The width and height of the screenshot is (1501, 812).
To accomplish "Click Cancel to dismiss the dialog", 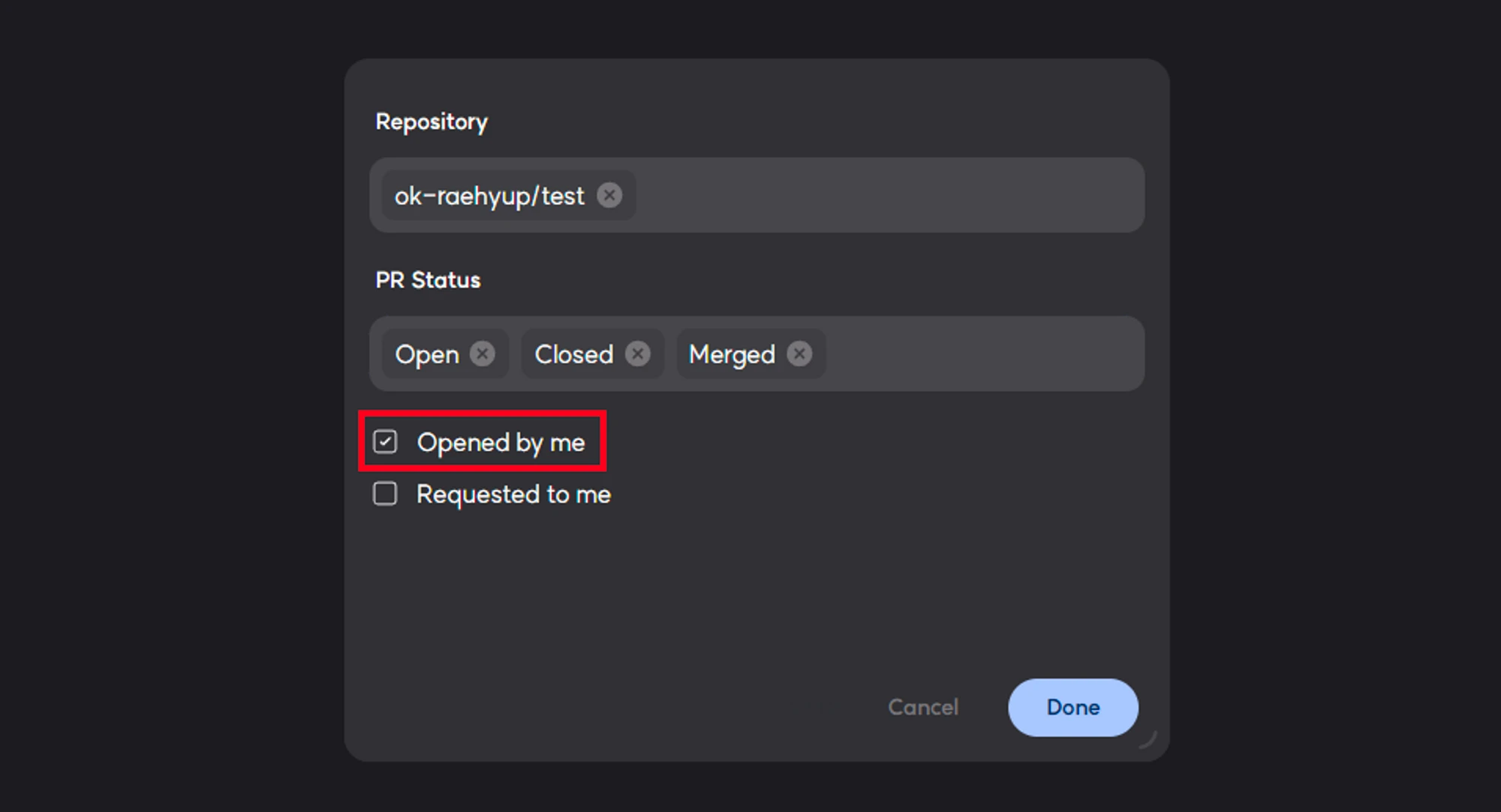I will [922, 707].
